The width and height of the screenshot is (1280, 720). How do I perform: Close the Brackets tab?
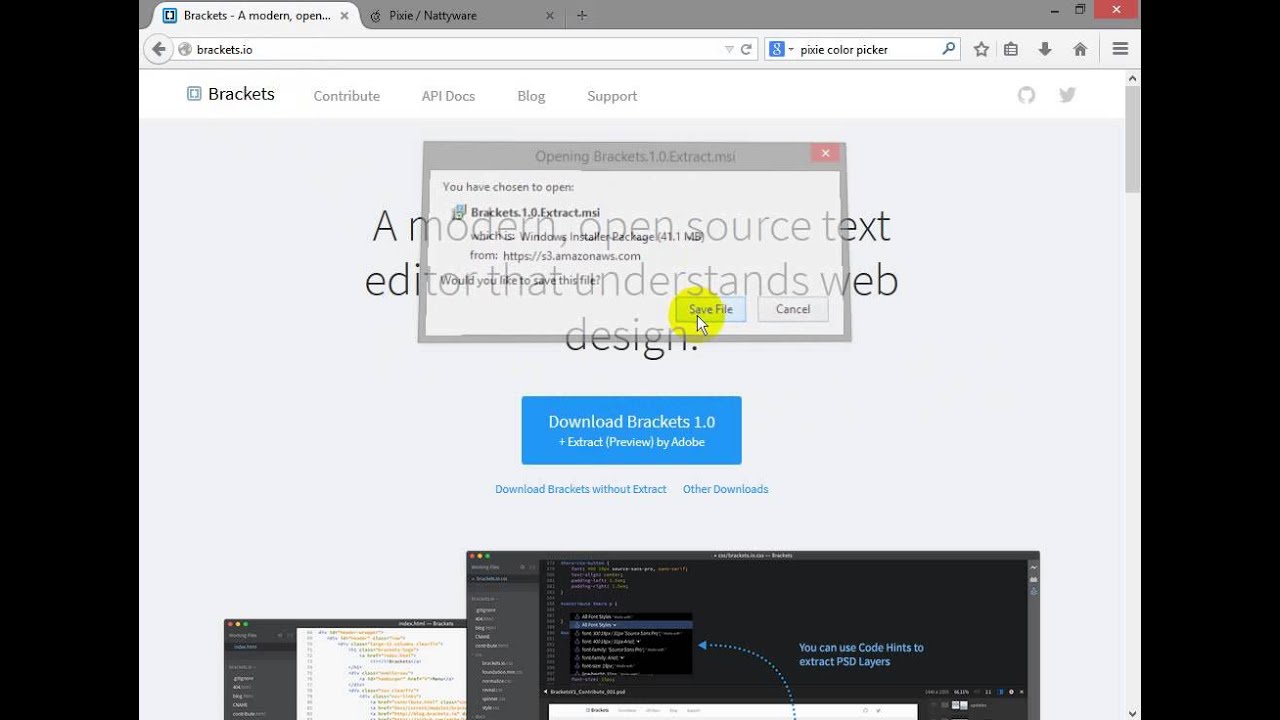pos(345,16)
